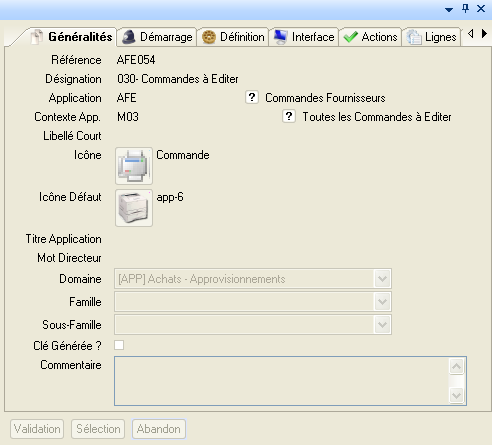492x445 pixels.
Task: Expand the Famille dropdown
Action: coord(382,301)
